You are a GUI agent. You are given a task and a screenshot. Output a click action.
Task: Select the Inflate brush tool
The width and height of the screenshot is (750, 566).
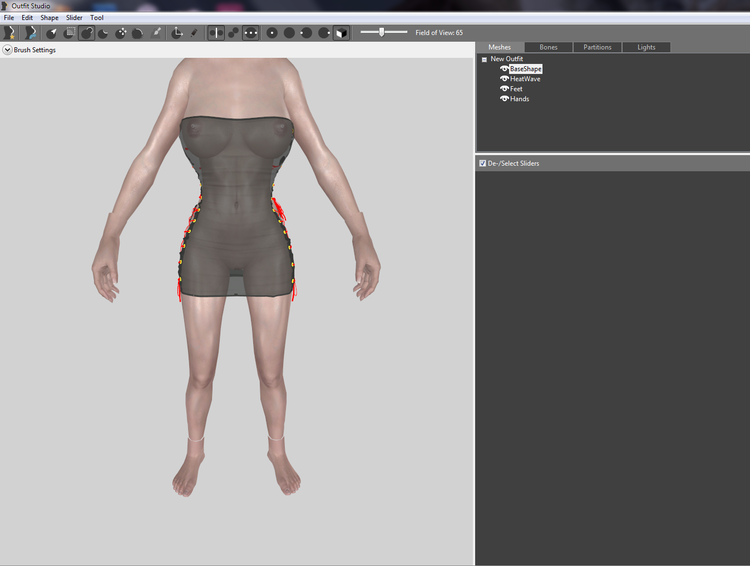[x=86, y=33]
